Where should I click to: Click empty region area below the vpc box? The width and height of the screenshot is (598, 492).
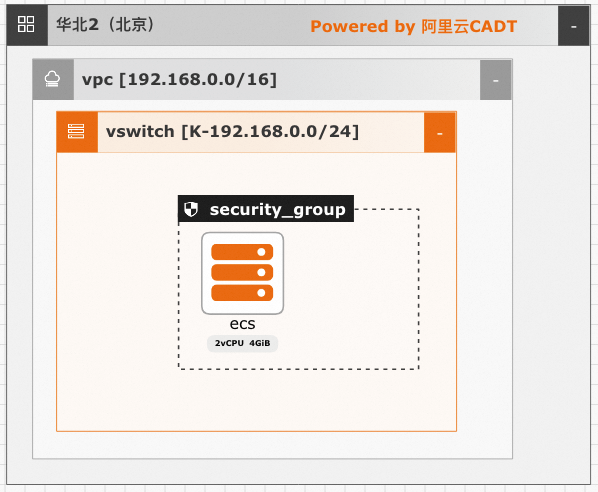(297, 471)
